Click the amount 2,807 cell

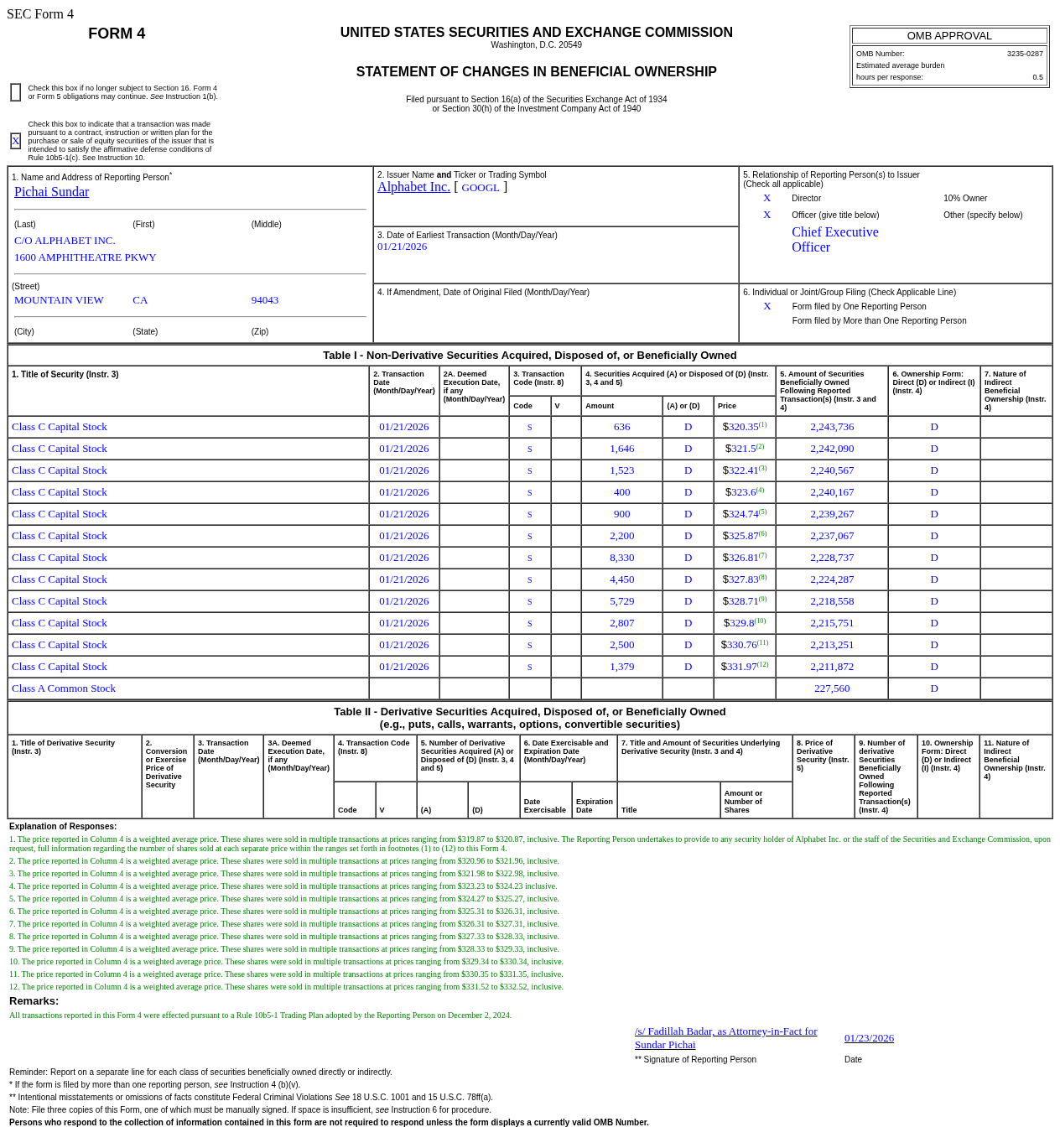(621, 623)
